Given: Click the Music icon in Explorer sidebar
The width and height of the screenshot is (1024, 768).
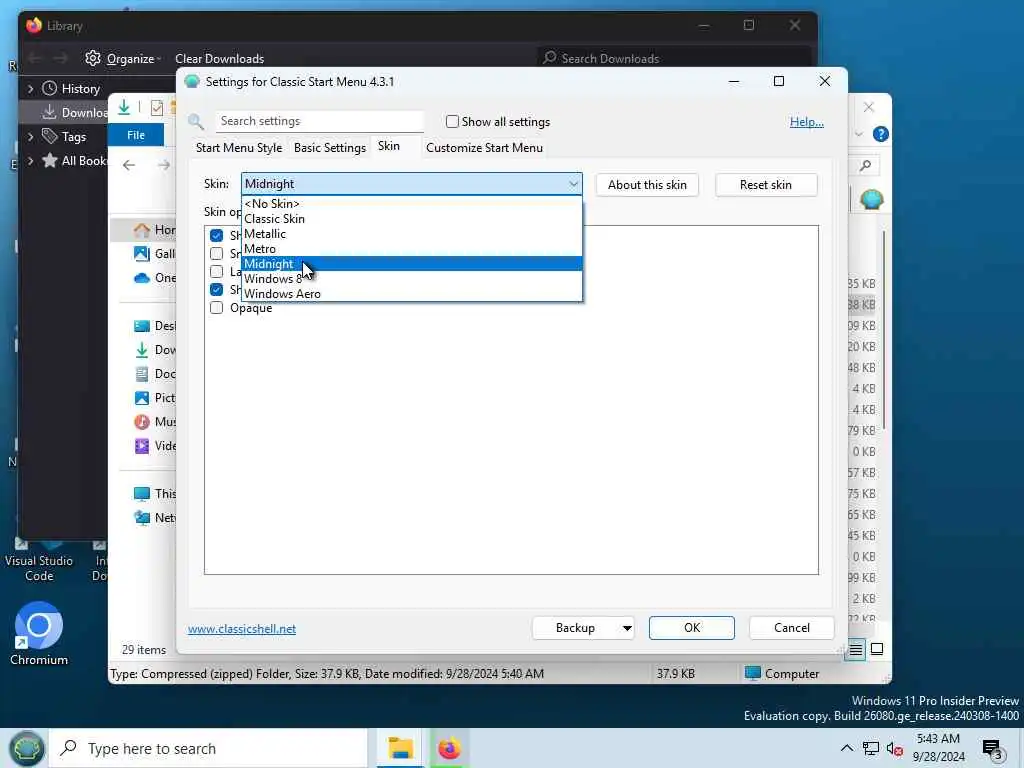Looking at the screenshot, I should [x=142, y=422].
